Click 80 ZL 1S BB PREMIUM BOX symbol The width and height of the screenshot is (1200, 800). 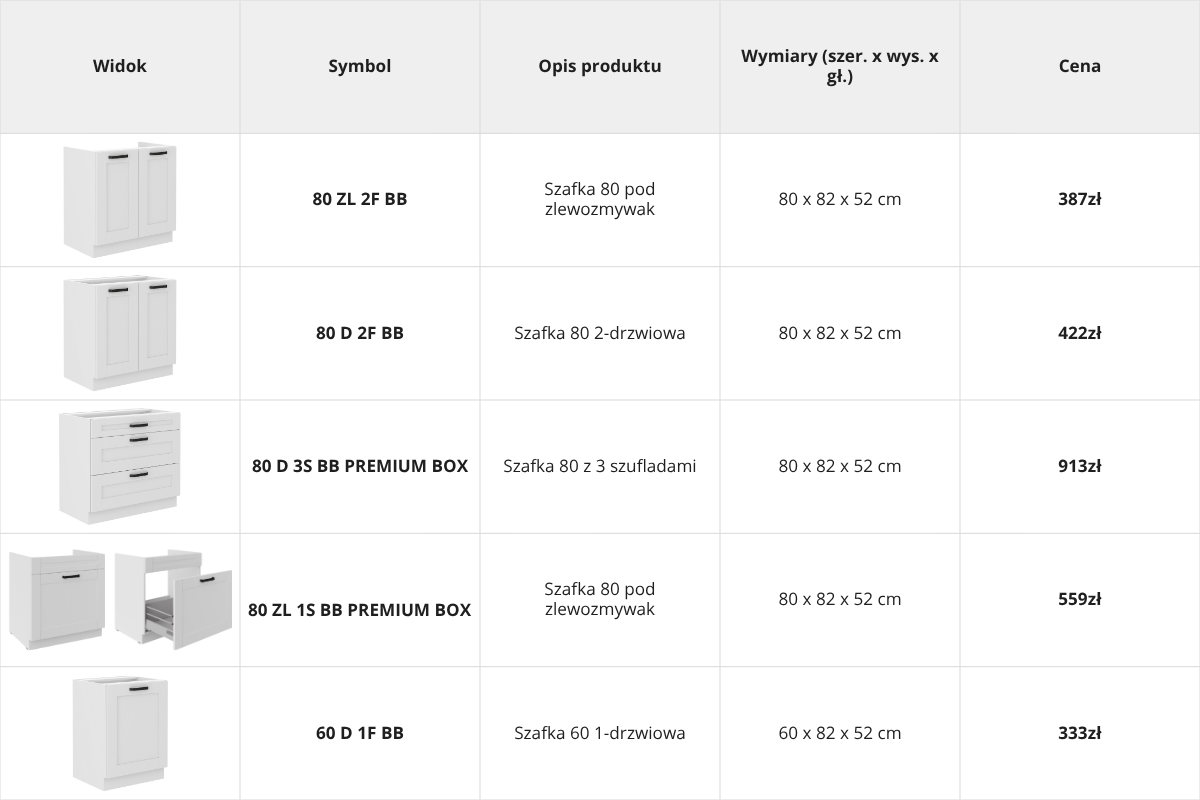point(360,610)
